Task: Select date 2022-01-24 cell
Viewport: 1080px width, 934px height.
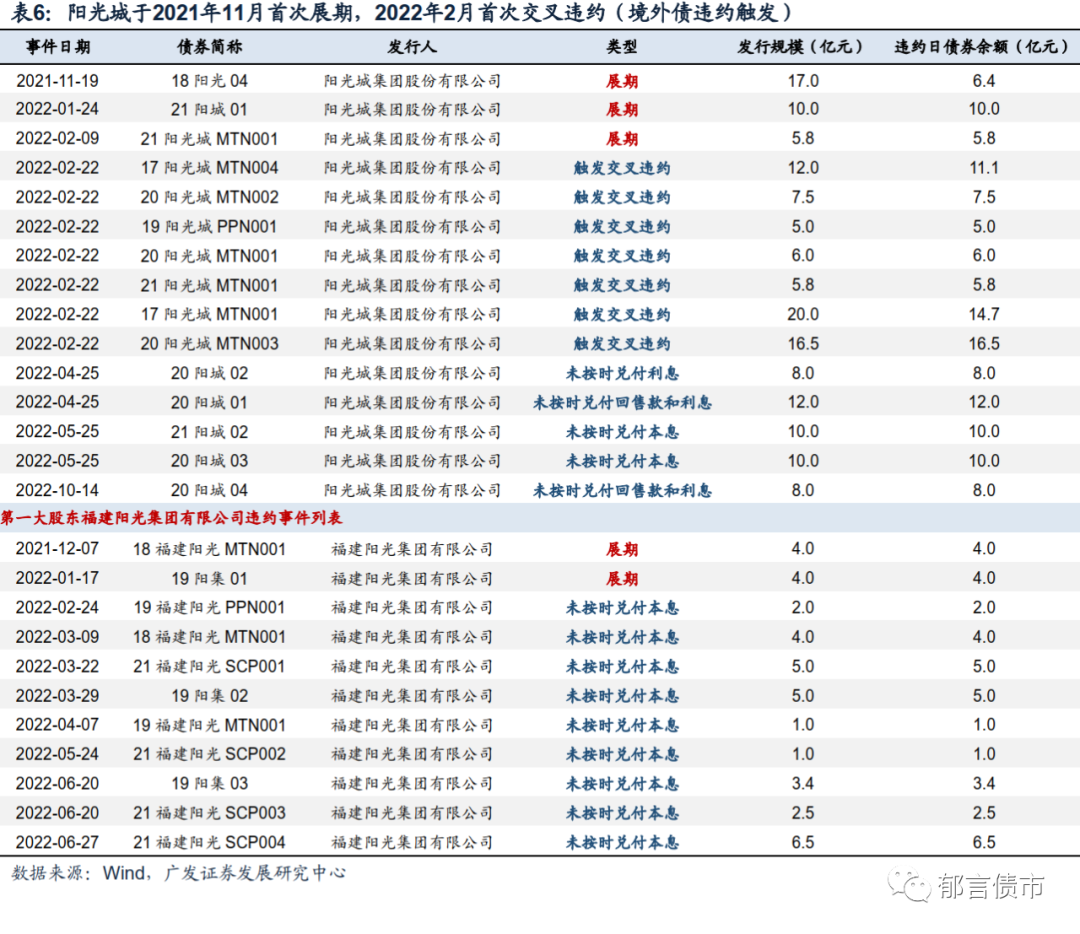Action: (x=57, y=109)
